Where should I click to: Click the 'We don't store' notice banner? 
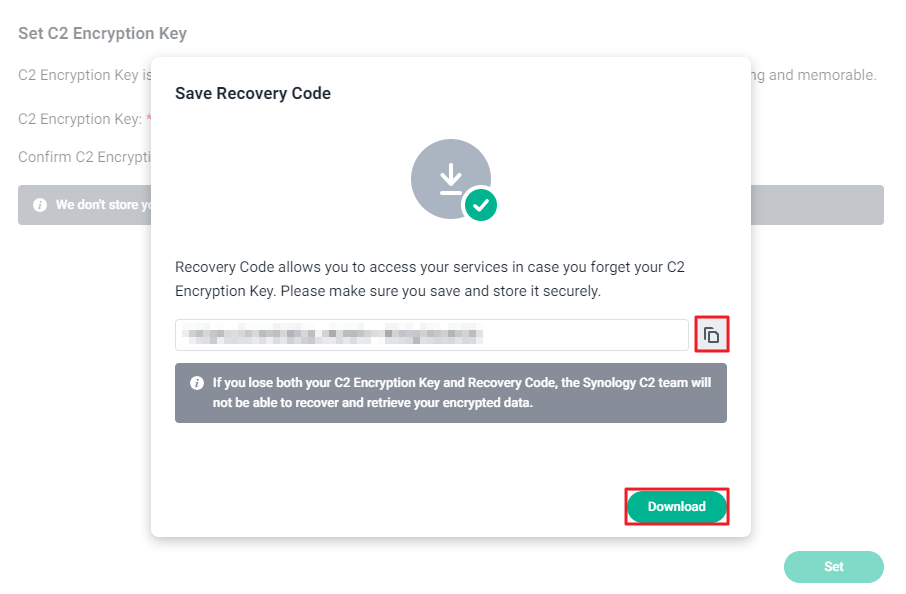point(100,204)
